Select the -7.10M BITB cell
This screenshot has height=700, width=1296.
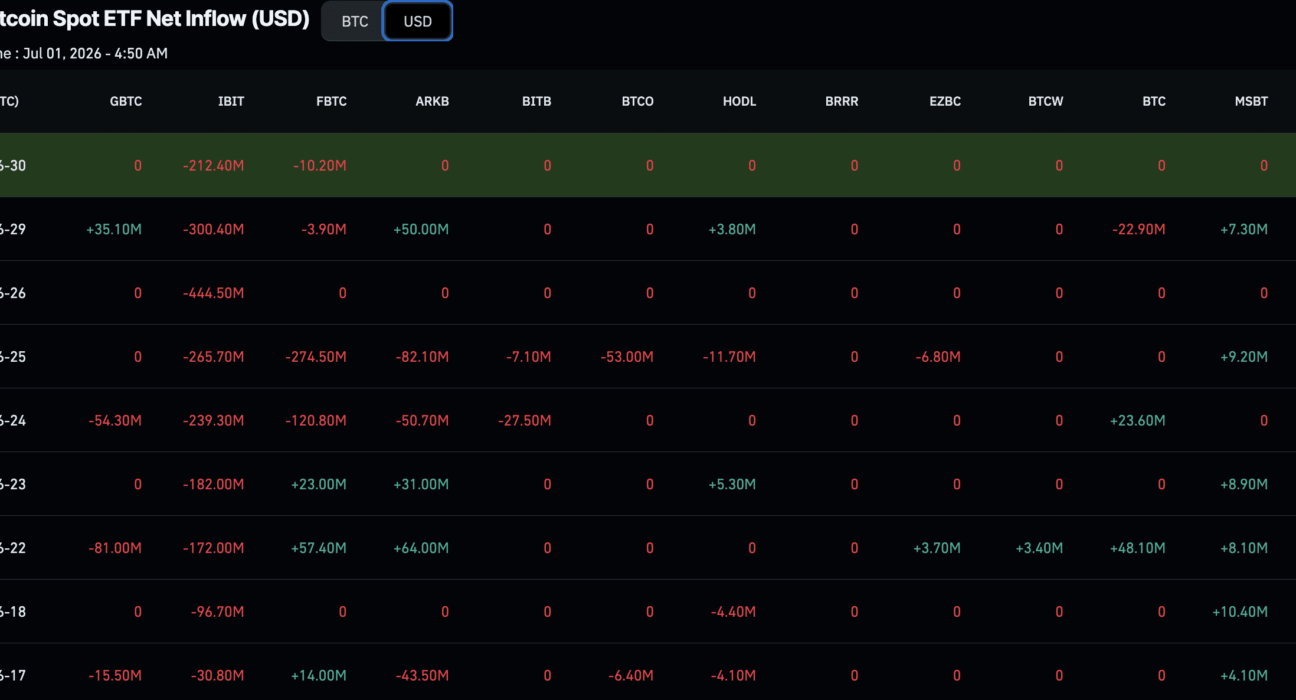click(528, 356)
